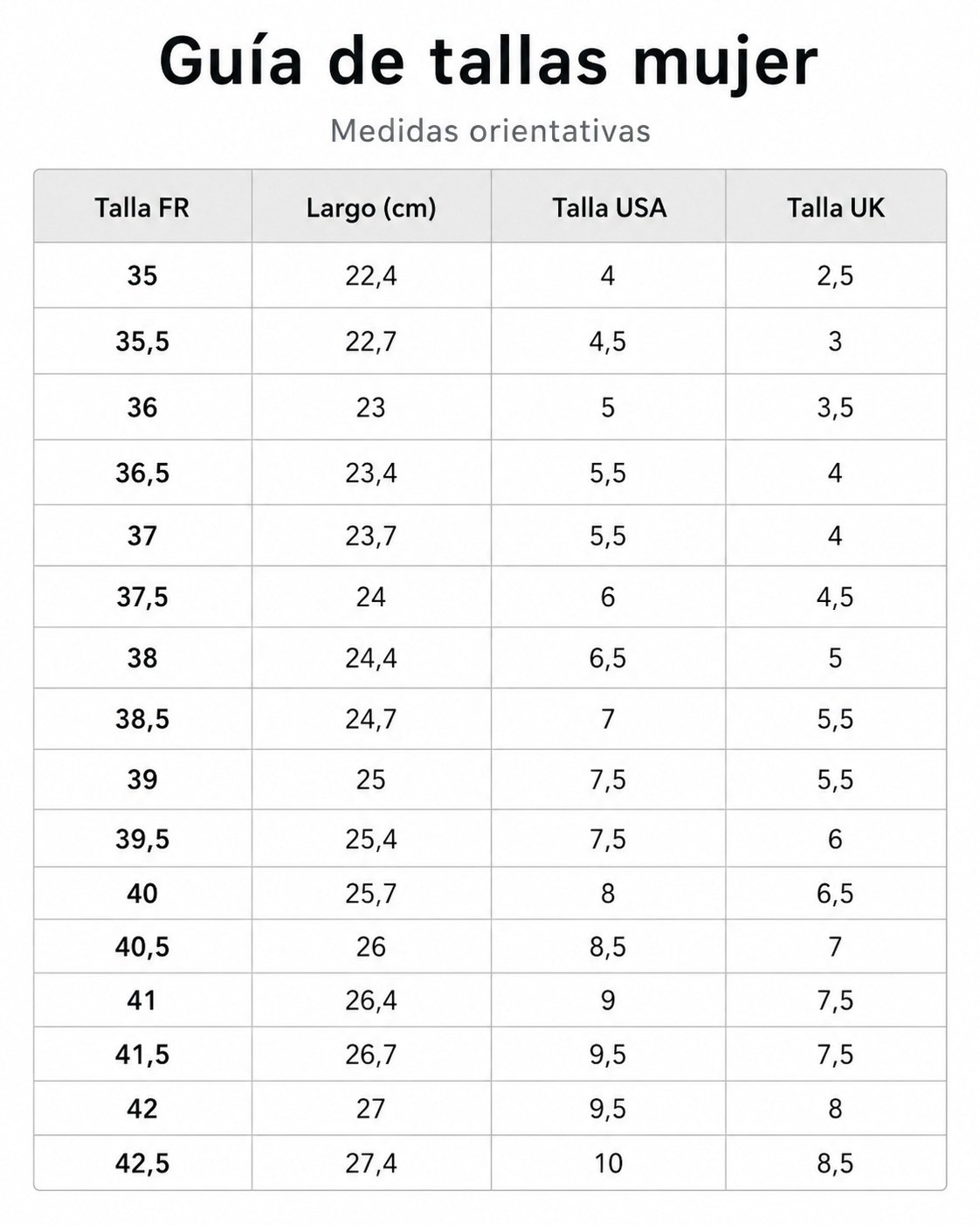Click the 24,7 cm length value
The height and width of the screenshot is (1225, 980).
371,719
